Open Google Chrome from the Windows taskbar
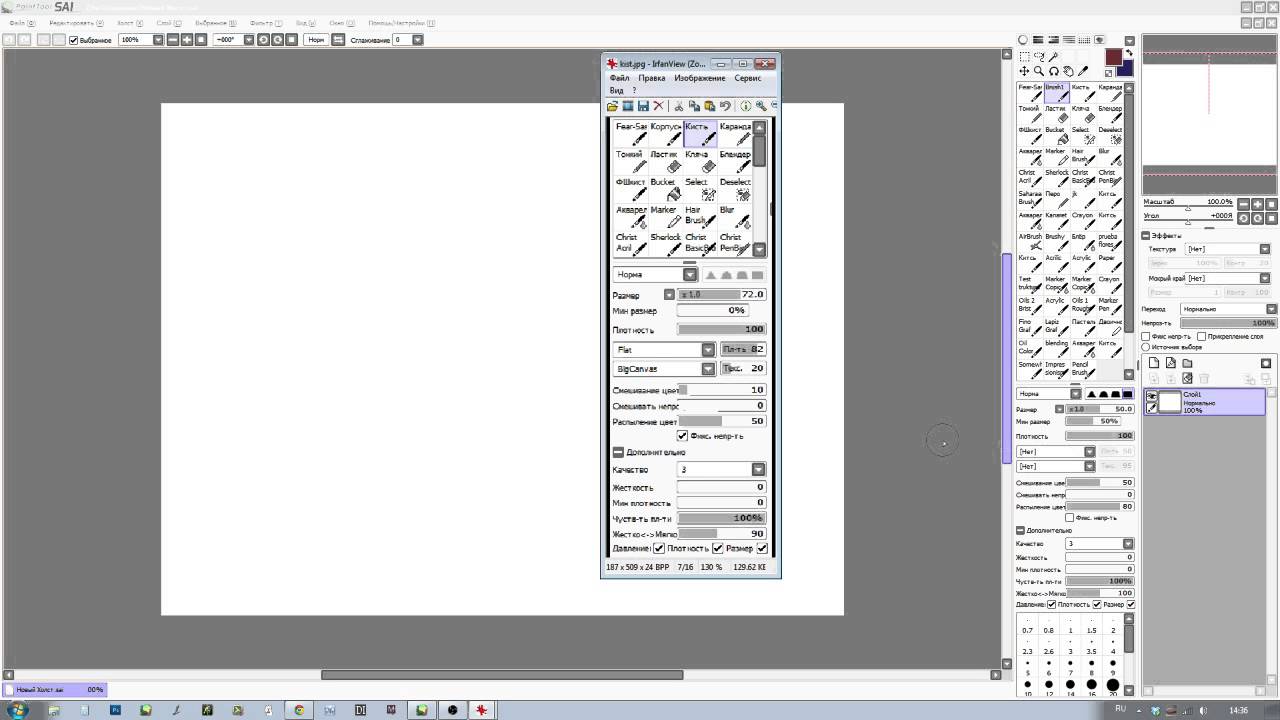Image resolution: width=1280 pixels, height=720 pixels. pyautogui.click(x=298, y=710)
